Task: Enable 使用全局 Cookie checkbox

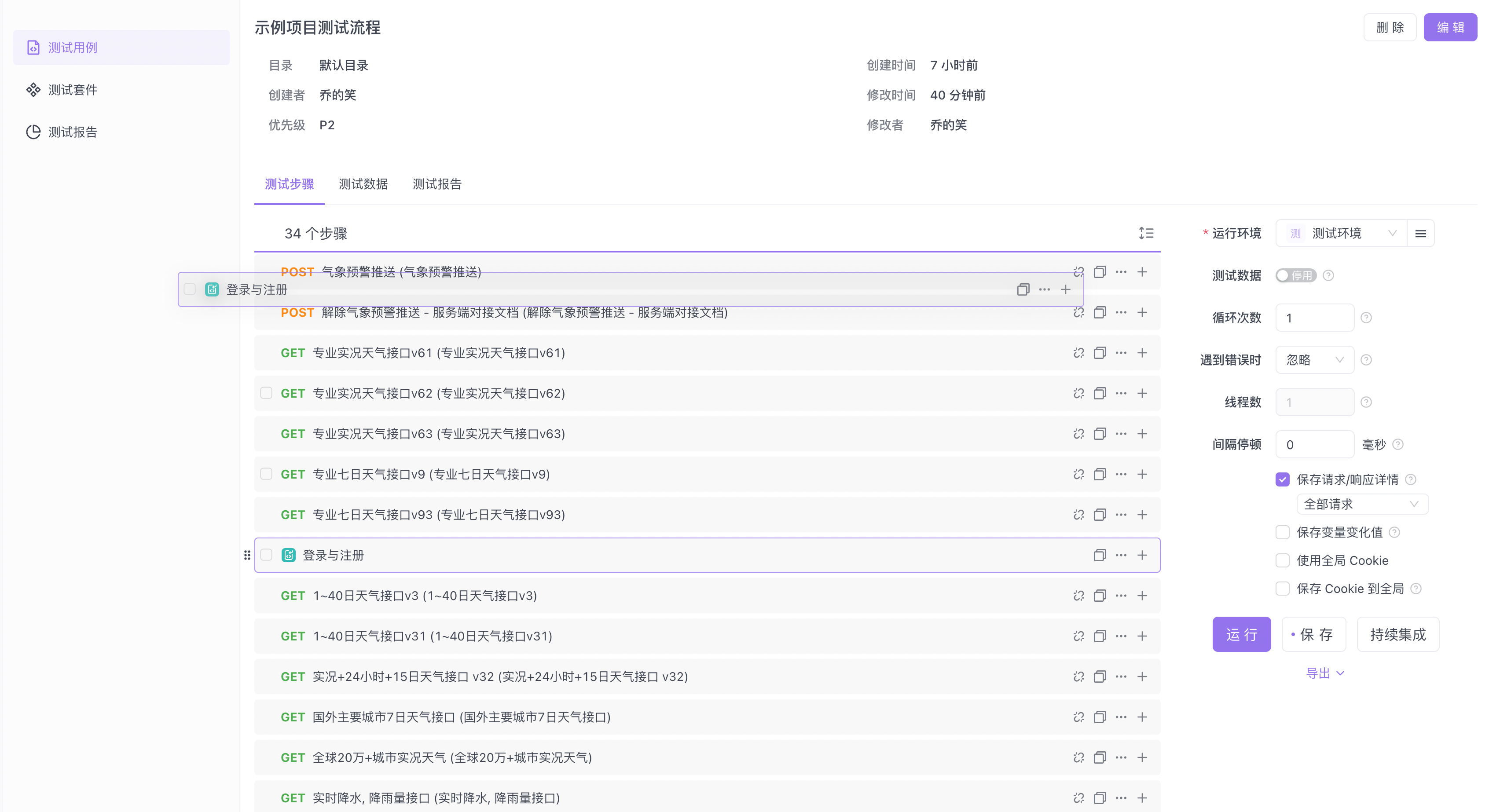Action: point(1282,560)
